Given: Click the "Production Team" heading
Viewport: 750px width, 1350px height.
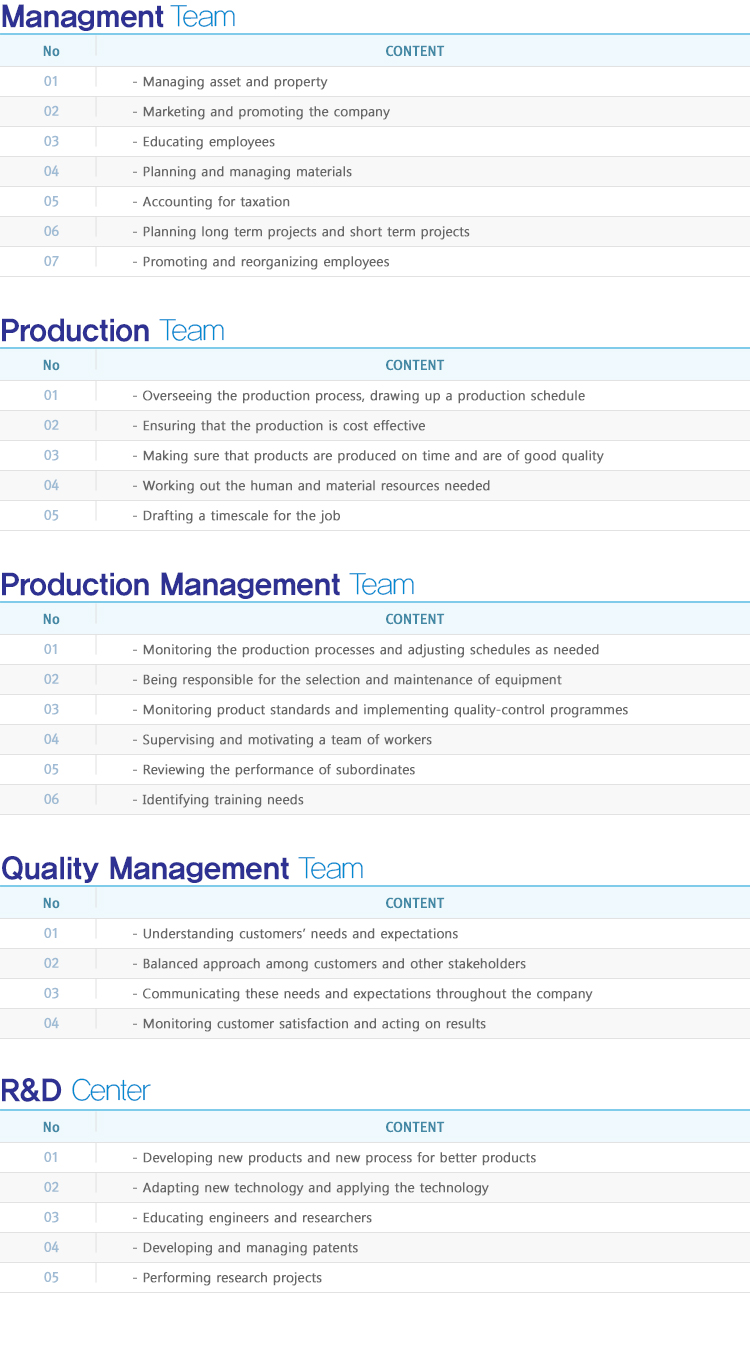Looking at the screenshot, I should (x=112, y=331).
